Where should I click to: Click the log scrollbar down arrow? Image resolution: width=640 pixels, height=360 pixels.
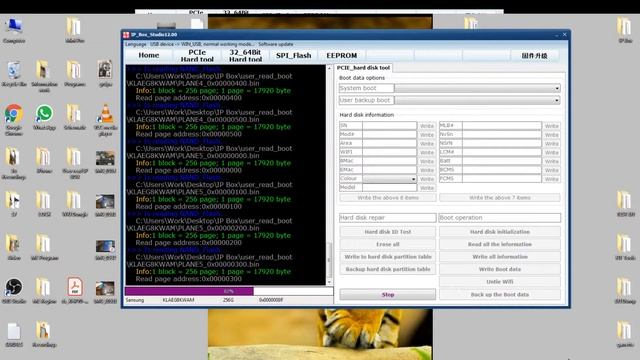[329, 282]
